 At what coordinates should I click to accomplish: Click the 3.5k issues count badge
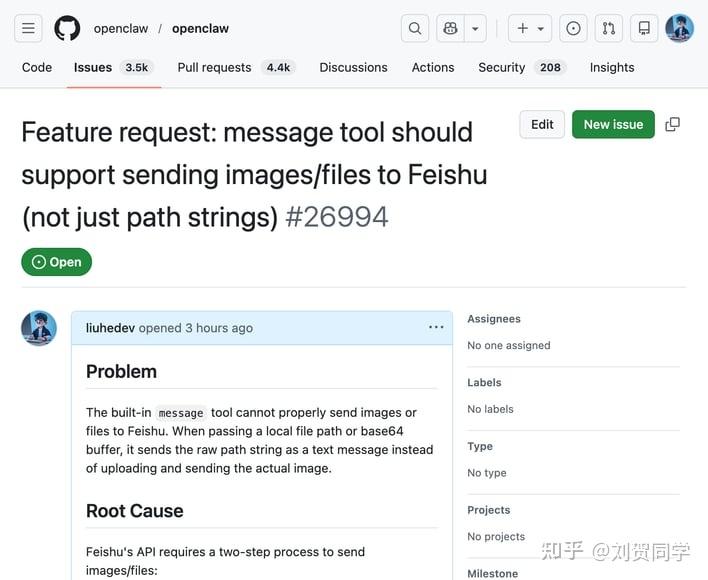(136, 67)
